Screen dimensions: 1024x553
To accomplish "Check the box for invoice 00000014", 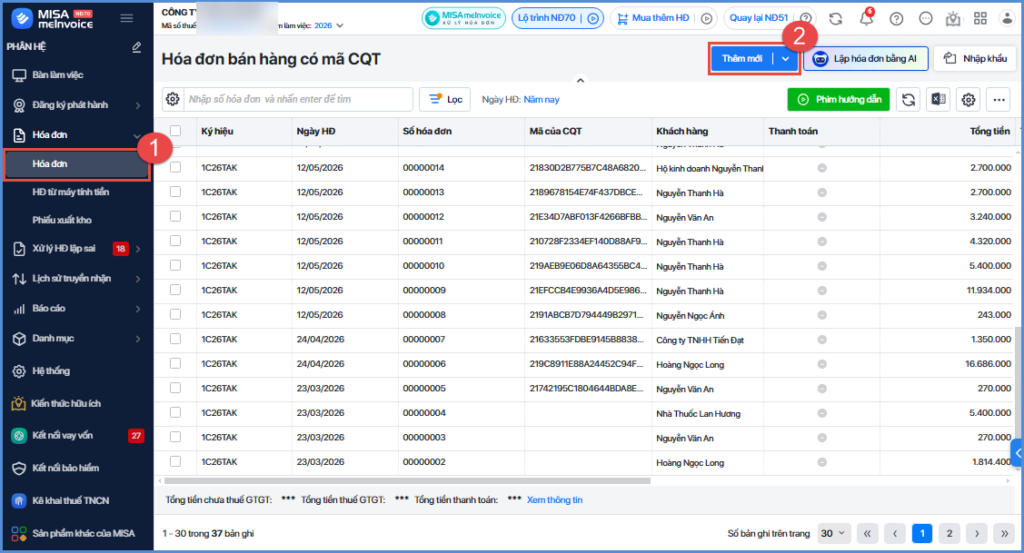I will [x=175, y=167].
